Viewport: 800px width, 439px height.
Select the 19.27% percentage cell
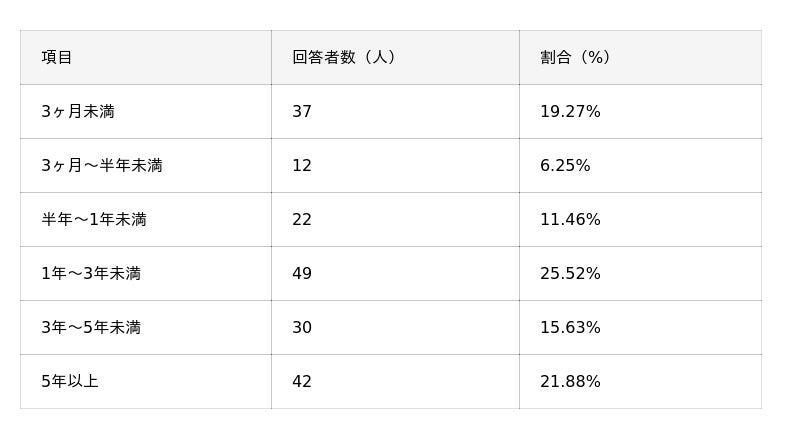point(570,112)
